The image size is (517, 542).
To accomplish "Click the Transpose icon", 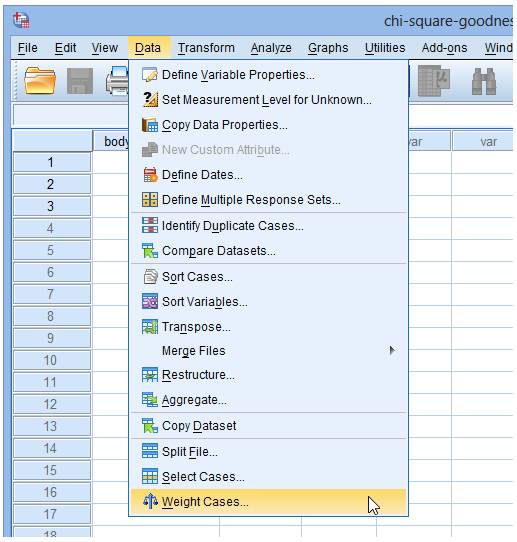I will point(150,327).
